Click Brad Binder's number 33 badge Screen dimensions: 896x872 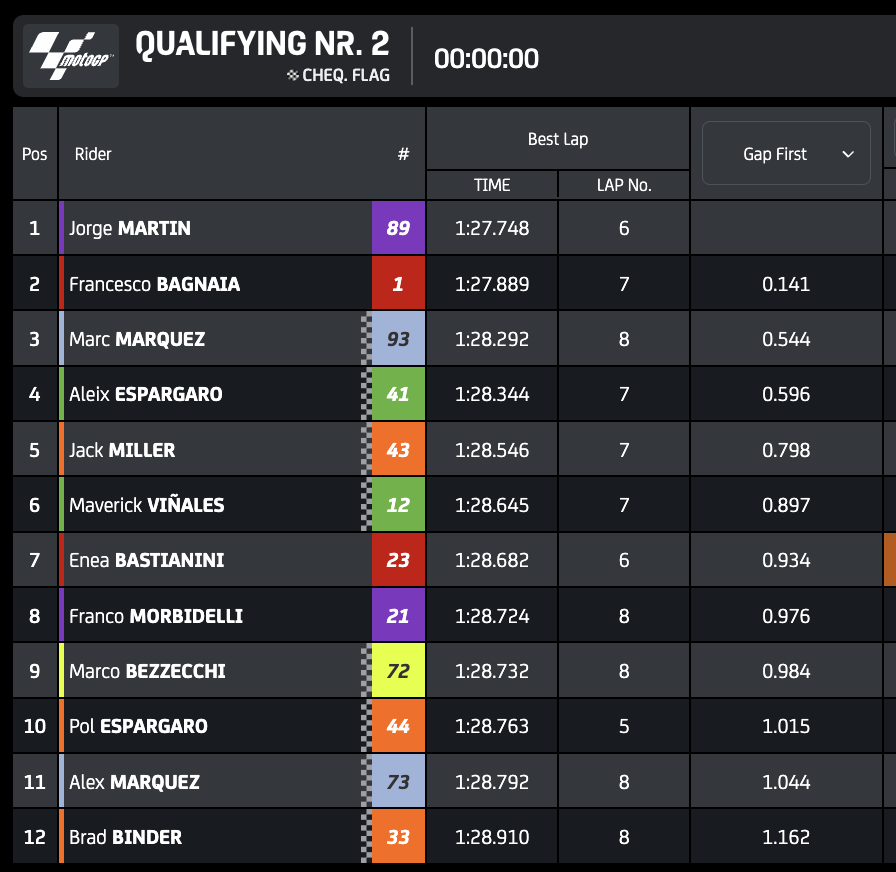[398, 837]
